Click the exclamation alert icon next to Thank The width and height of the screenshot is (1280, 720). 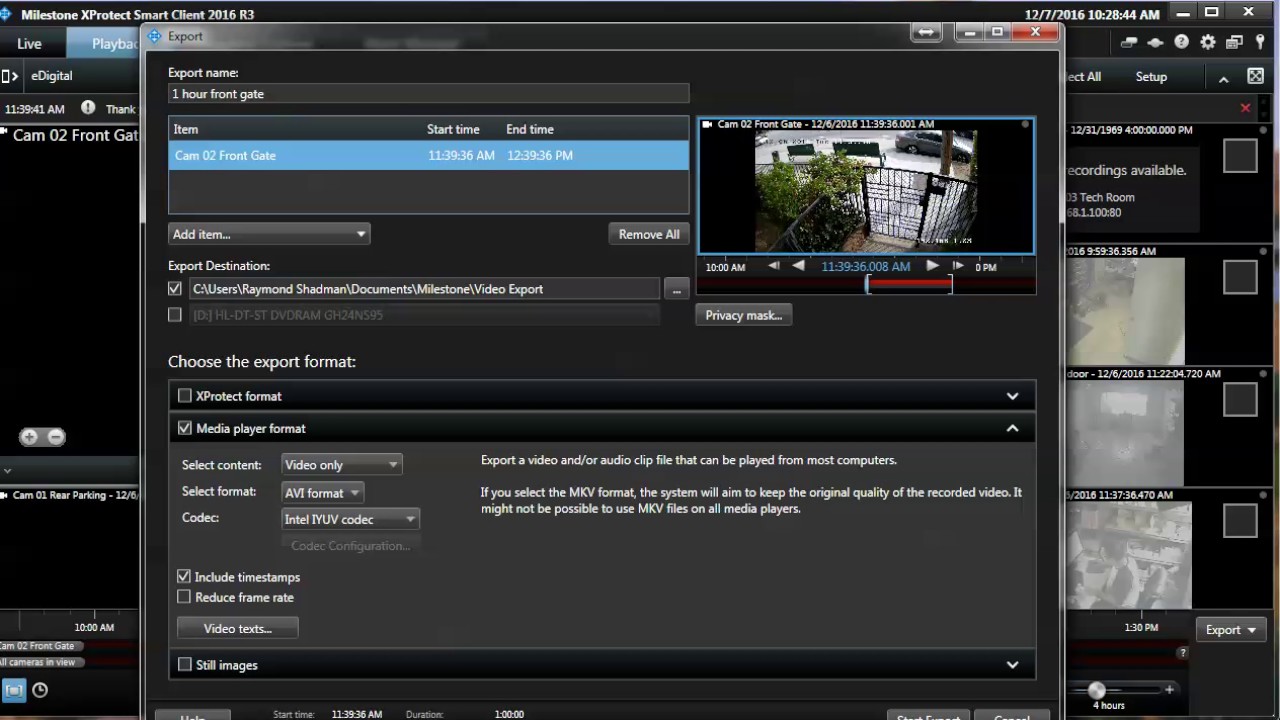[x=88, y=108]
